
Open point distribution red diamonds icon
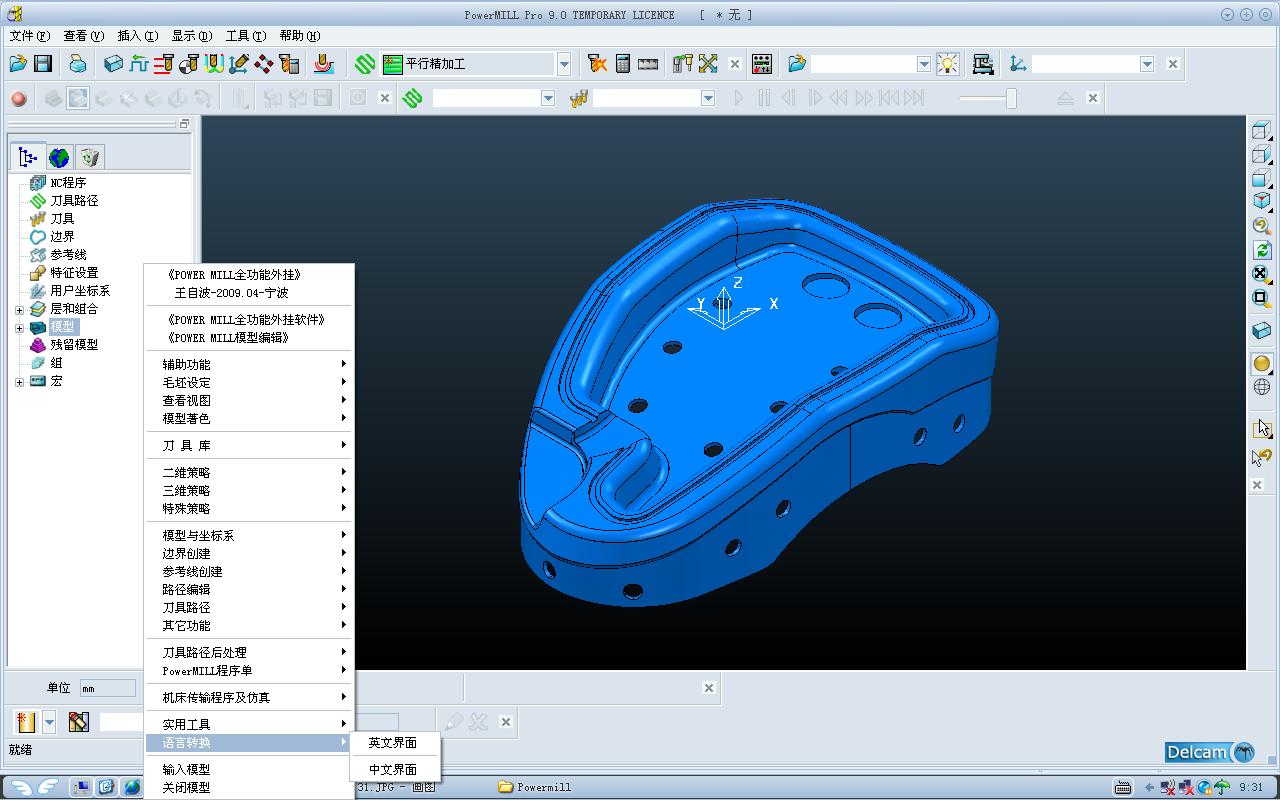pos(264,64)
